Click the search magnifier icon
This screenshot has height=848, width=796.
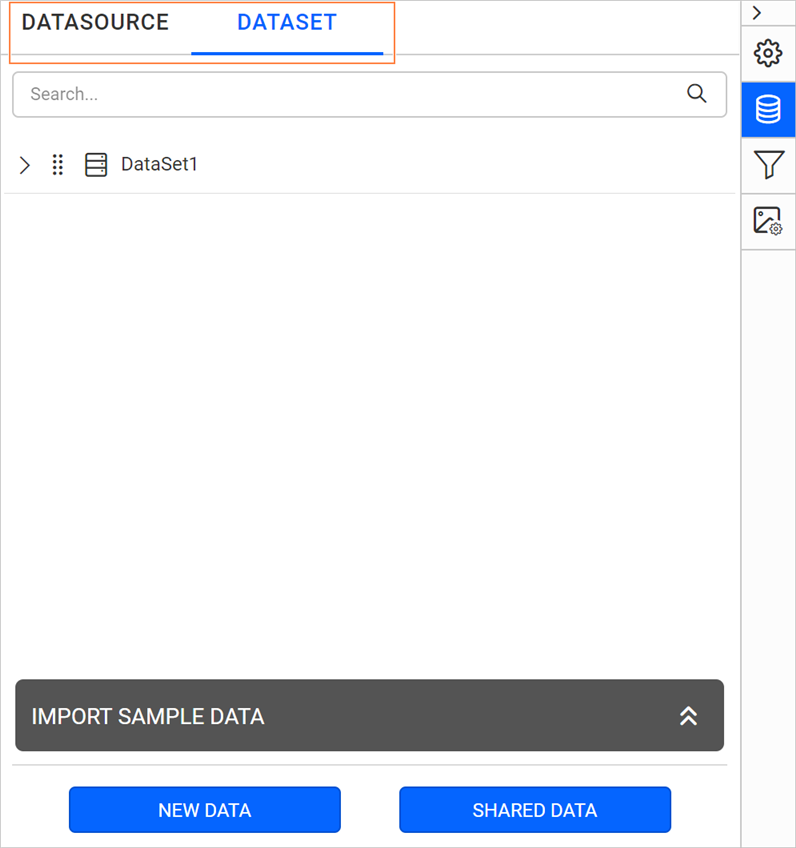click(697, 93)
